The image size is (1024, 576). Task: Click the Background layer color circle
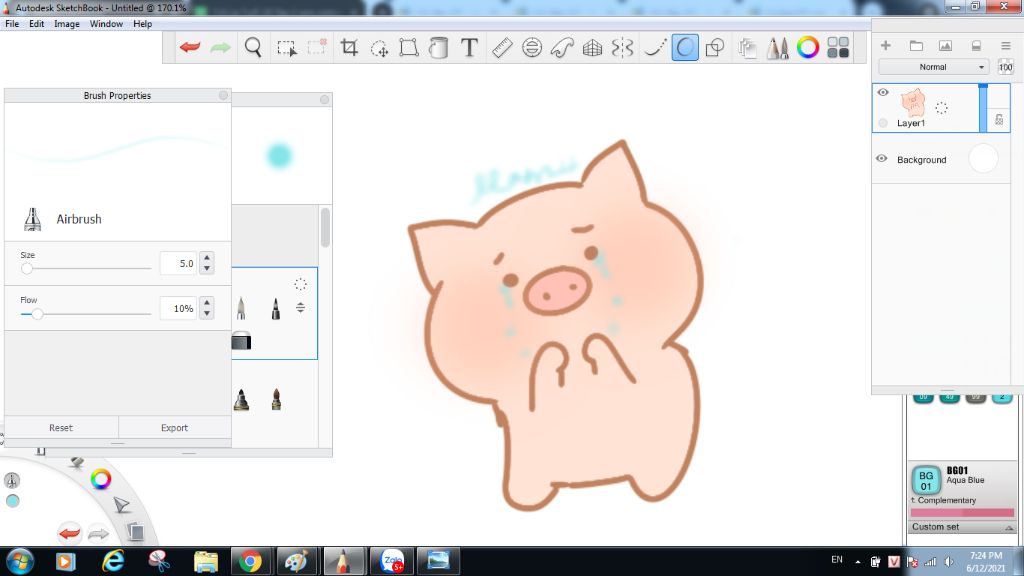[984, 159]
